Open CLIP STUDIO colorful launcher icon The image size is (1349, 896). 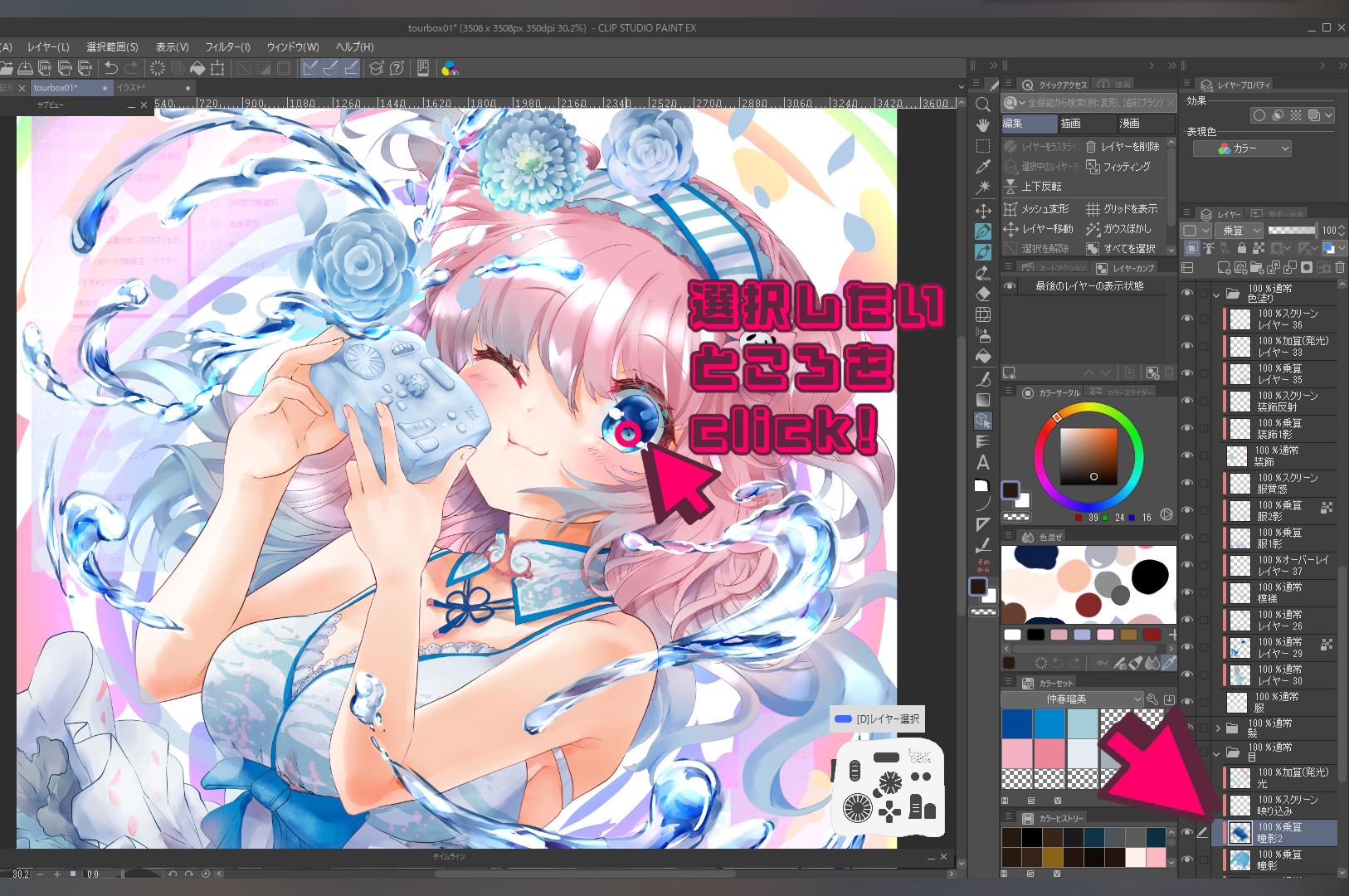(450, 68)
